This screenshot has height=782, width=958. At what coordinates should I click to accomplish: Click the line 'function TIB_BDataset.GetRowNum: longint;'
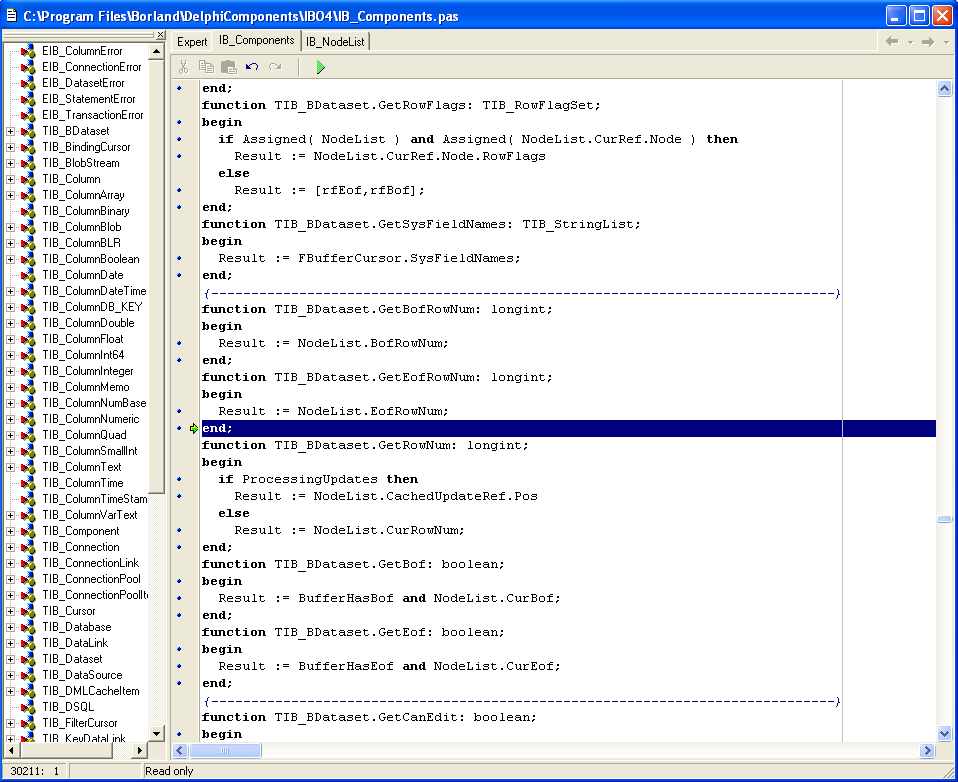coord(365,445)
